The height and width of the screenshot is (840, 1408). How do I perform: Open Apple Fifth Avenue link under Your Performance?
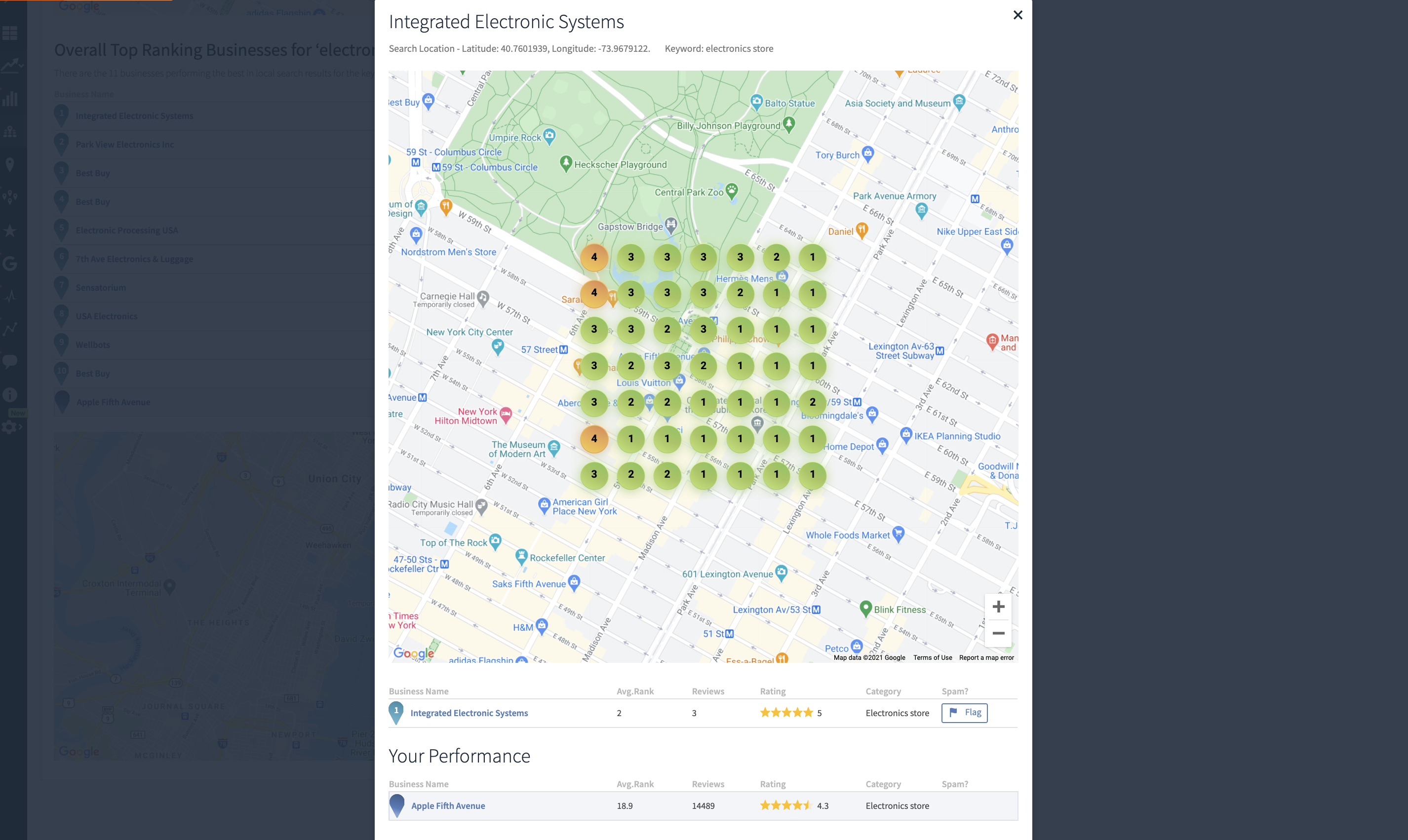coord(448,806)
